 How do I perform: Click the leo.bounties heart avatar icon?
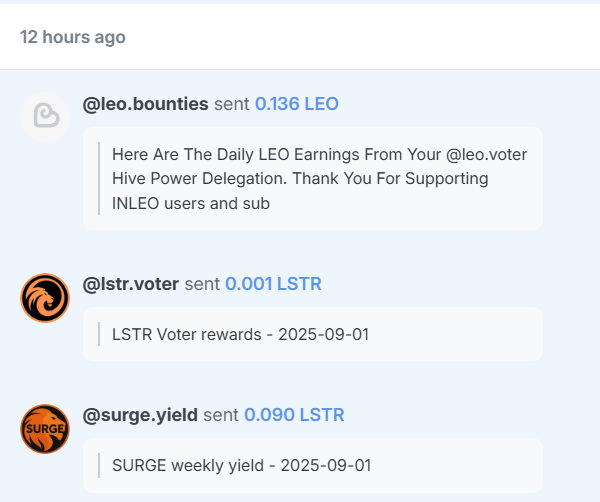coord(45,116)
